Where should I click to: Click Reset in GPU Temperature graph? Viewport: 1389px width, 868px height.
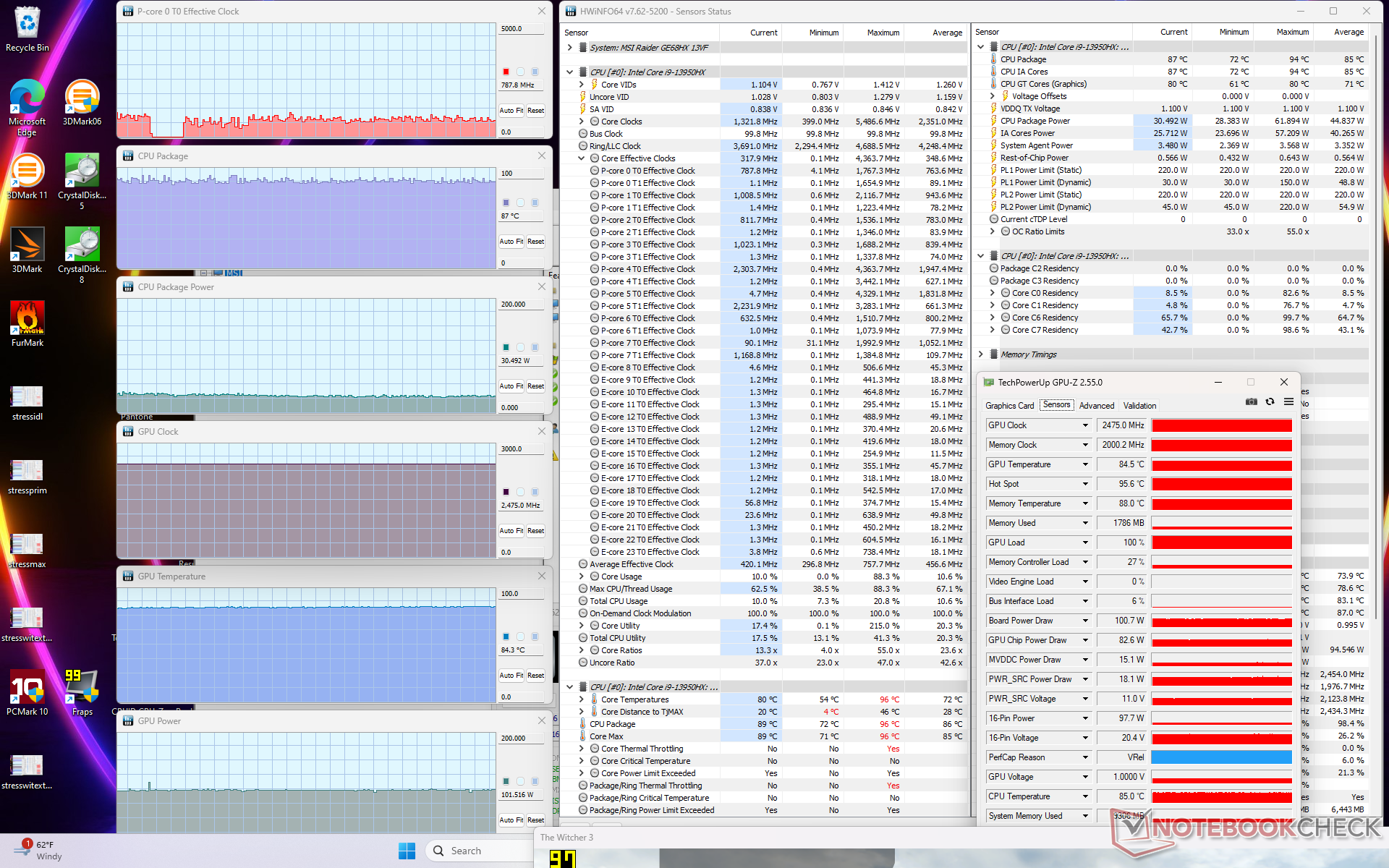(535, 676)
